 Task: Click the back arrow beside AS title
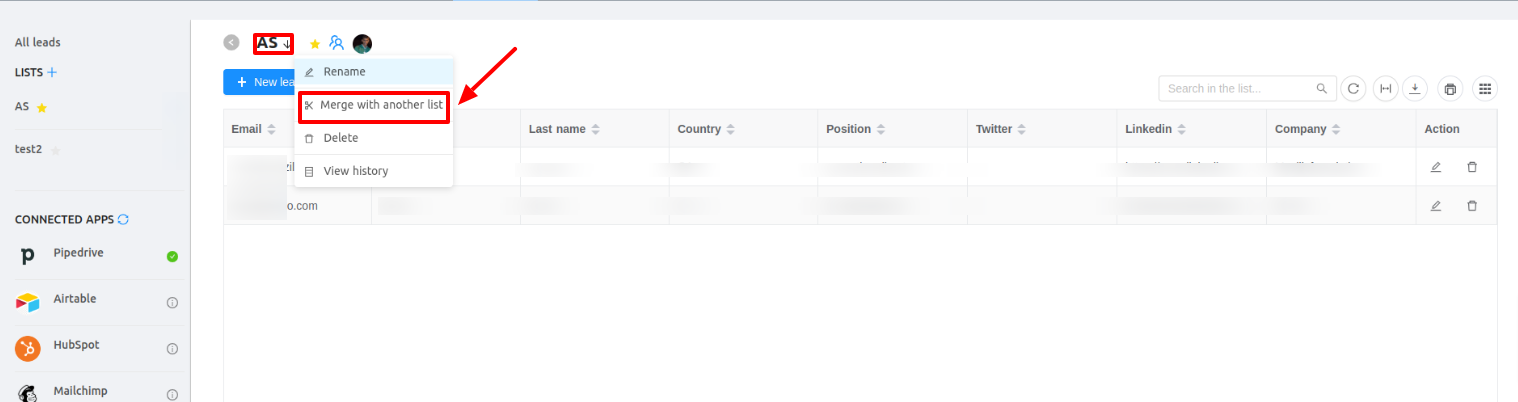231,43
